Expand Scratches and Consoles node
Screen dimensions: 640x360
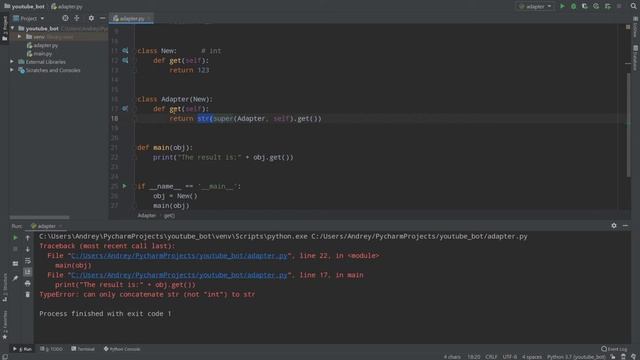point(12,70)
